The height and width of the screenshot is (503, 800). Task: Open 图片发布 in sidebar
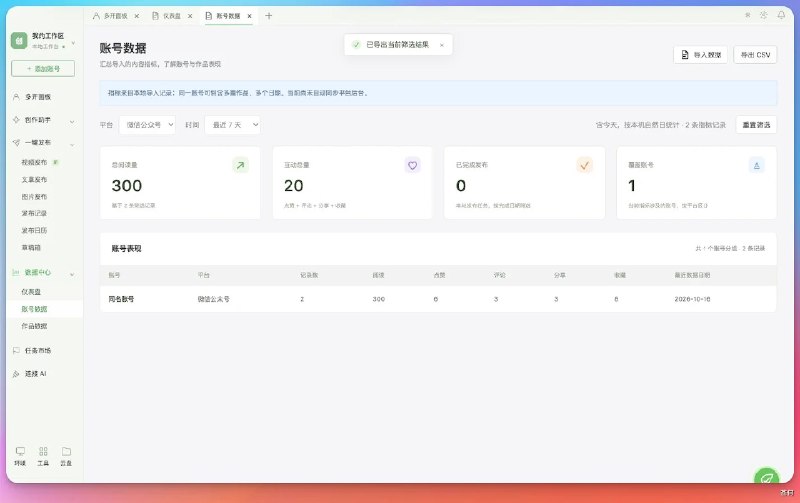click(x=34, y=196)
